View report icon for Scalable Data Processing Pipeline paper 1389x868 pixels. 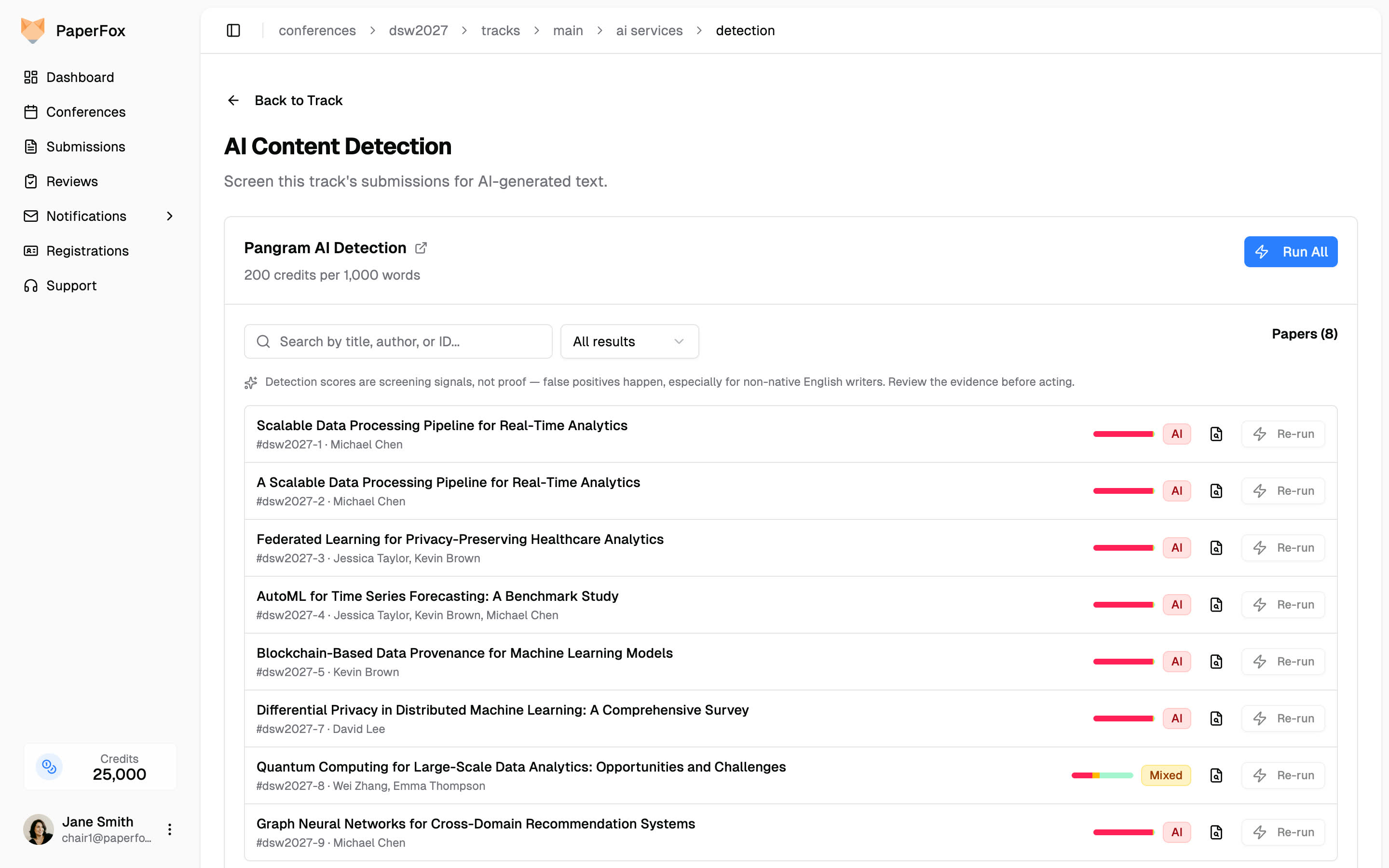[1216, 434]
